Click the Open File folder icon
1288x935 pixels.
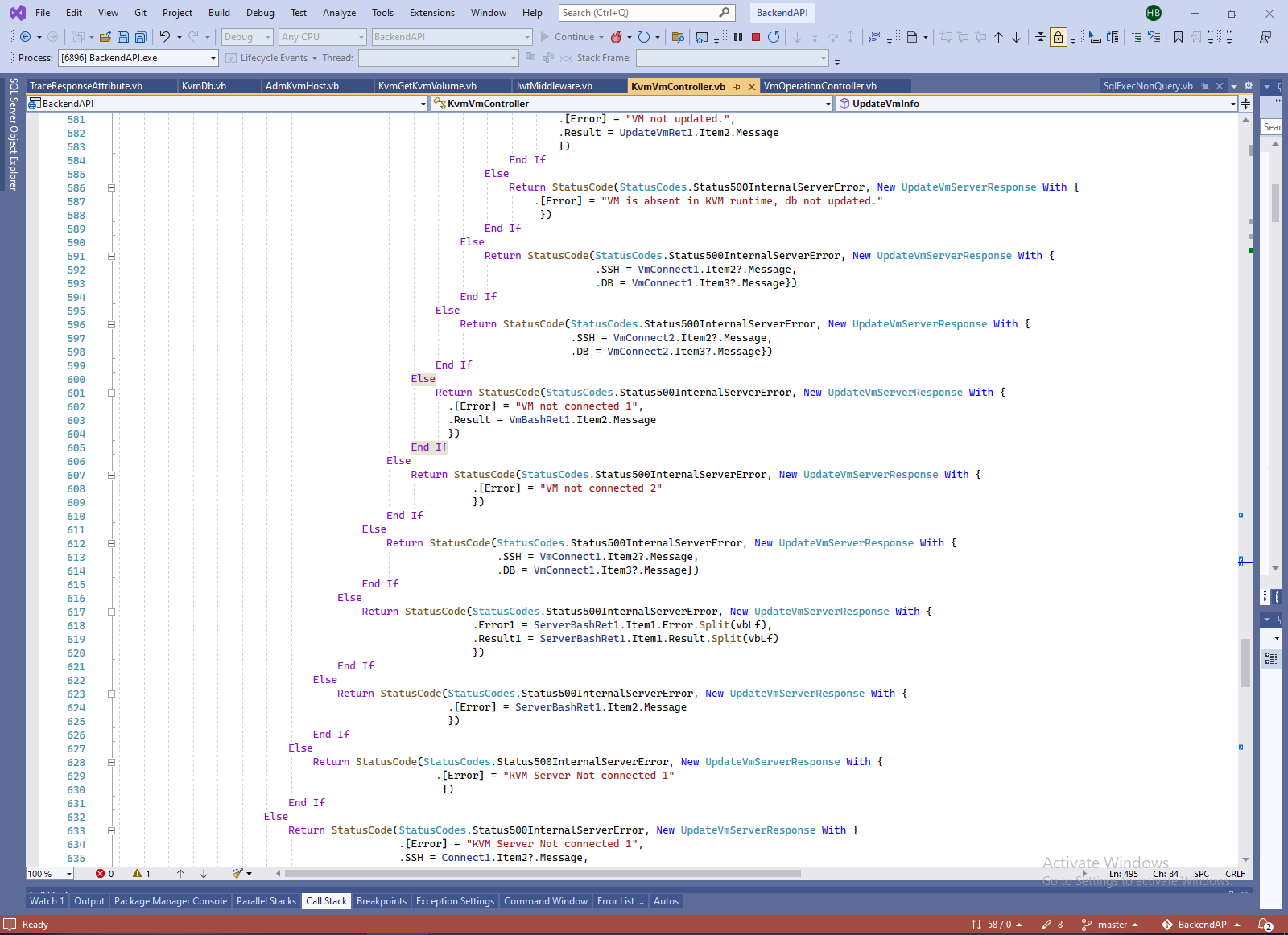coord(105,37)
